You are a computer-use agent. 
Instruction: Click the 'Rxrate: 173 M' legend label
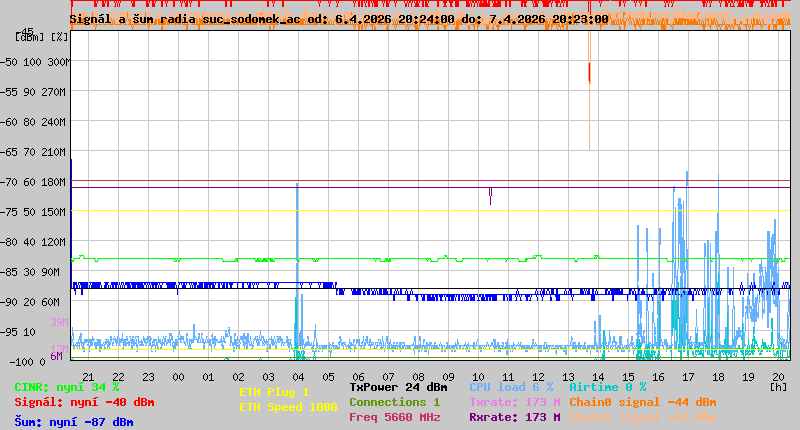click(515, 417)
